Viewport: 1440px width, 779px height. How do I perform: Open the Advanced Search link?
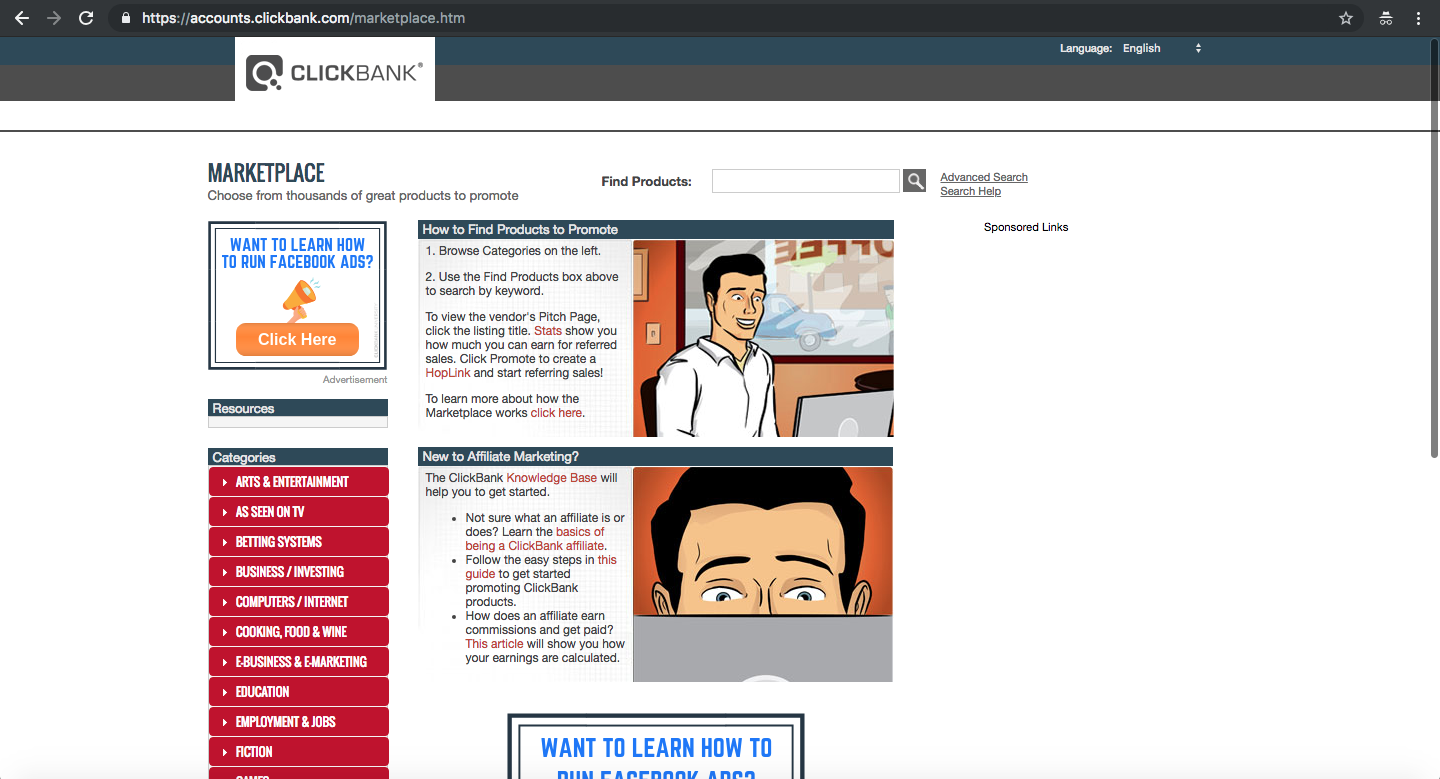[984, 177]
